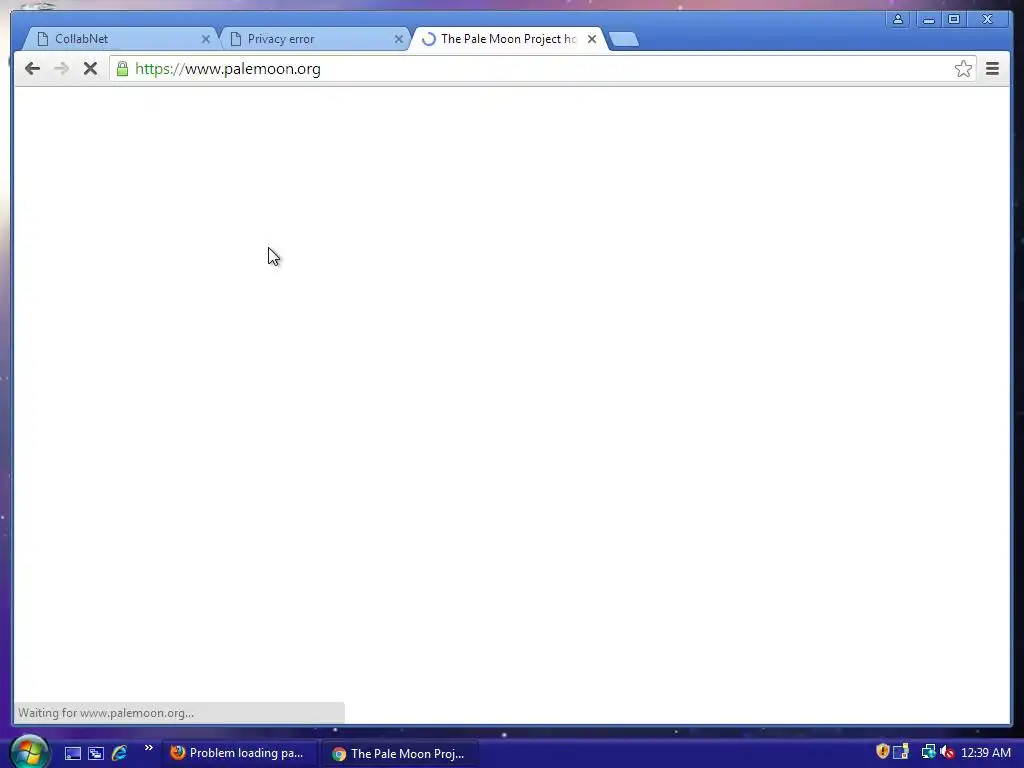Click the 12:39 AM clock
Viewport: 1024px width, 768px height.
[985, 752]
